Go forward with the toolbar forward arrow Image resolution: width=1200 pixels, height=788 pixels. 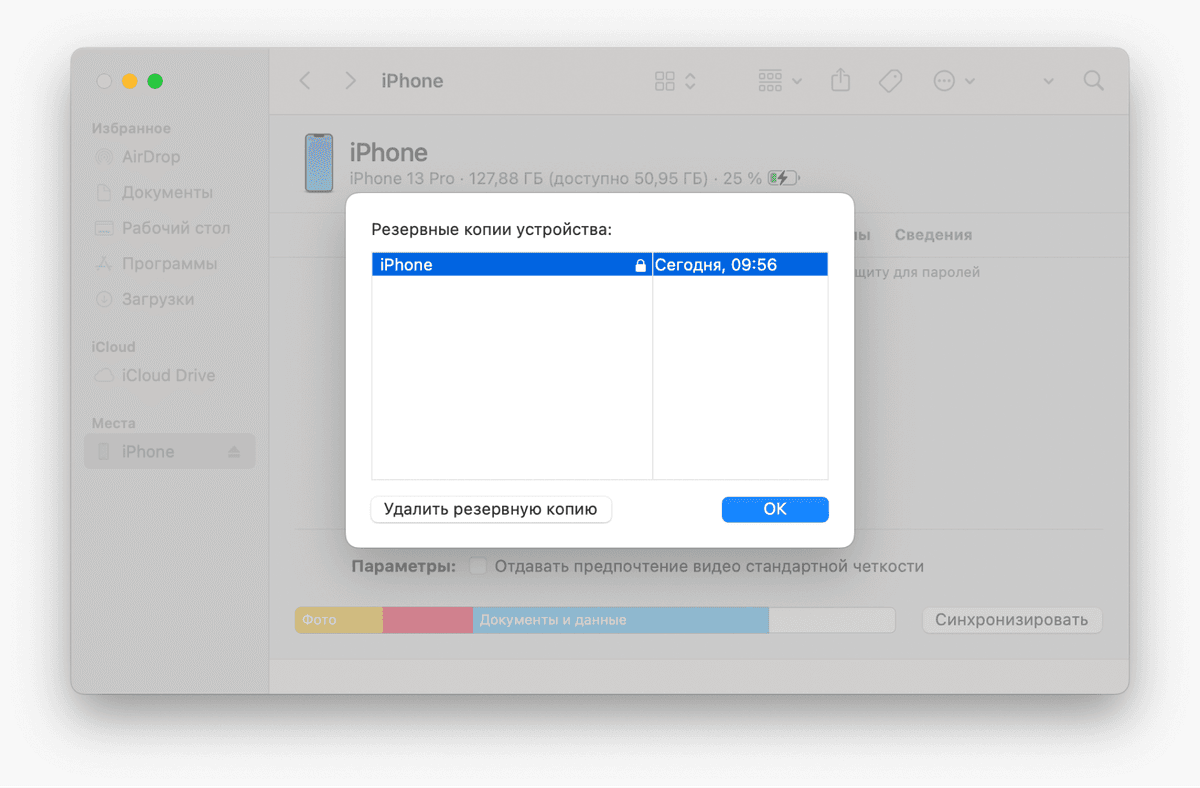(x=350, y=81)
